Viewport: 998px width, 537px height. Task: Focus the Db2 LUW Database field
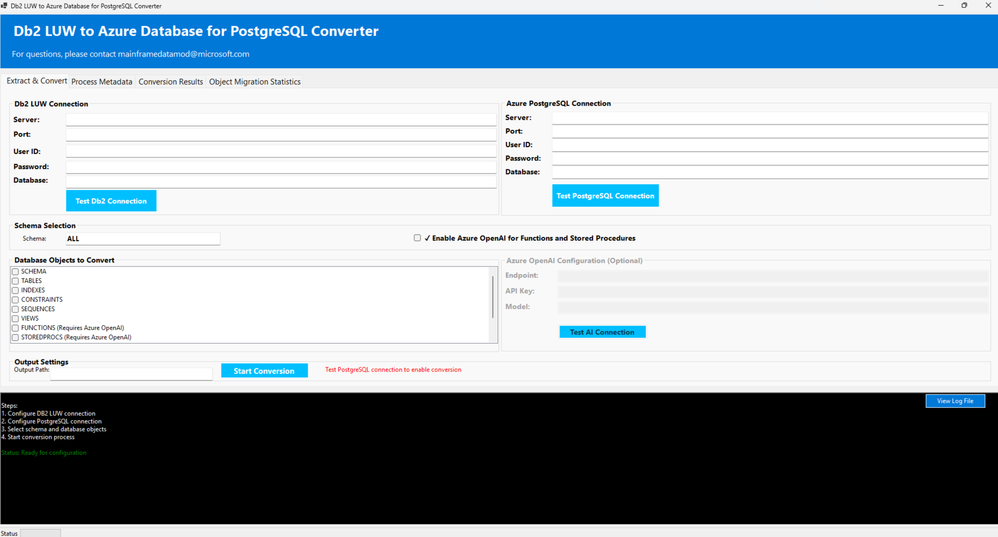281,181
